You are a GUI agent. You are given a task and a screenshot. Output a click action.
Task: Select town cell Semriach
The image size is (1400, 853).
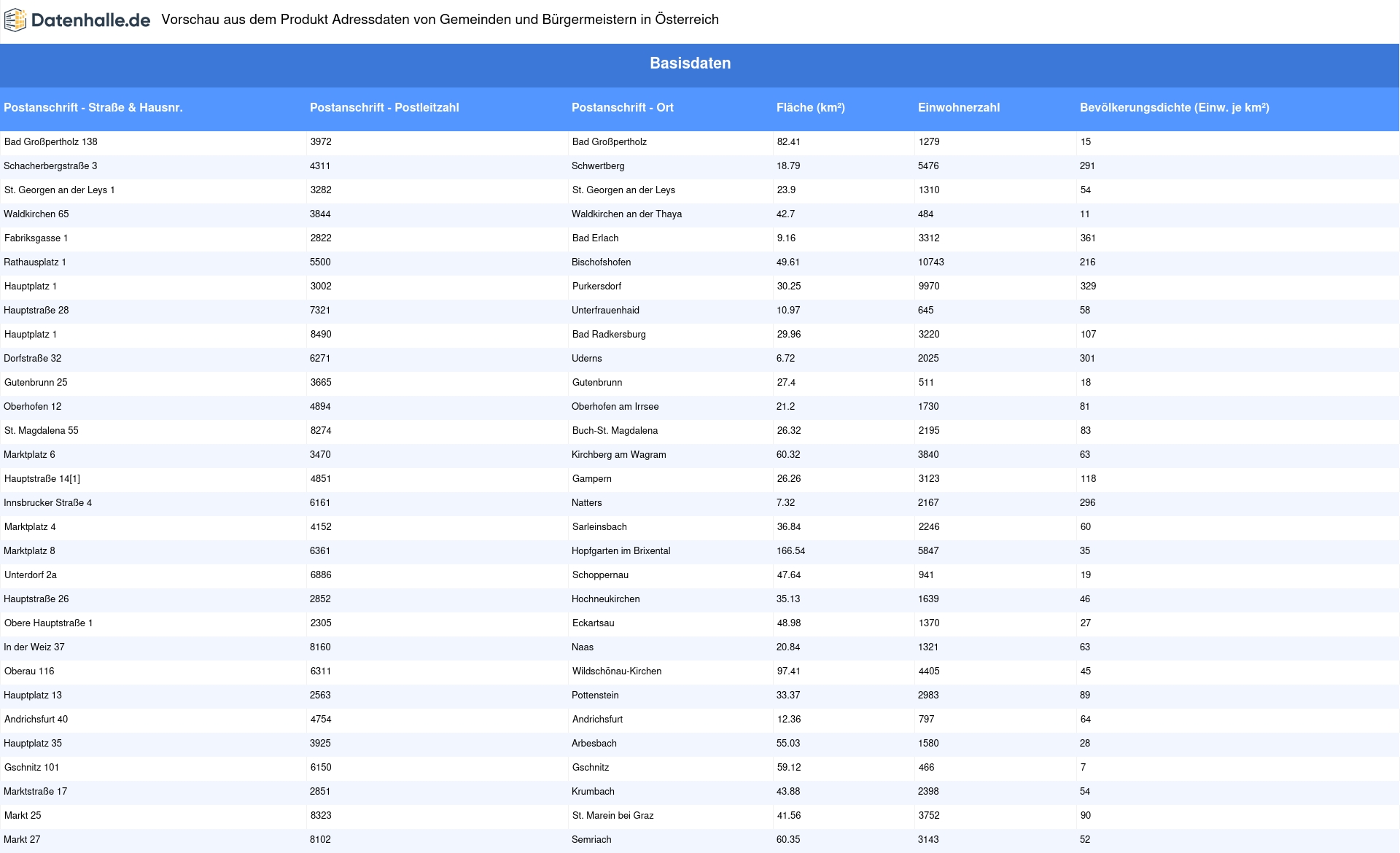(592, 840)
